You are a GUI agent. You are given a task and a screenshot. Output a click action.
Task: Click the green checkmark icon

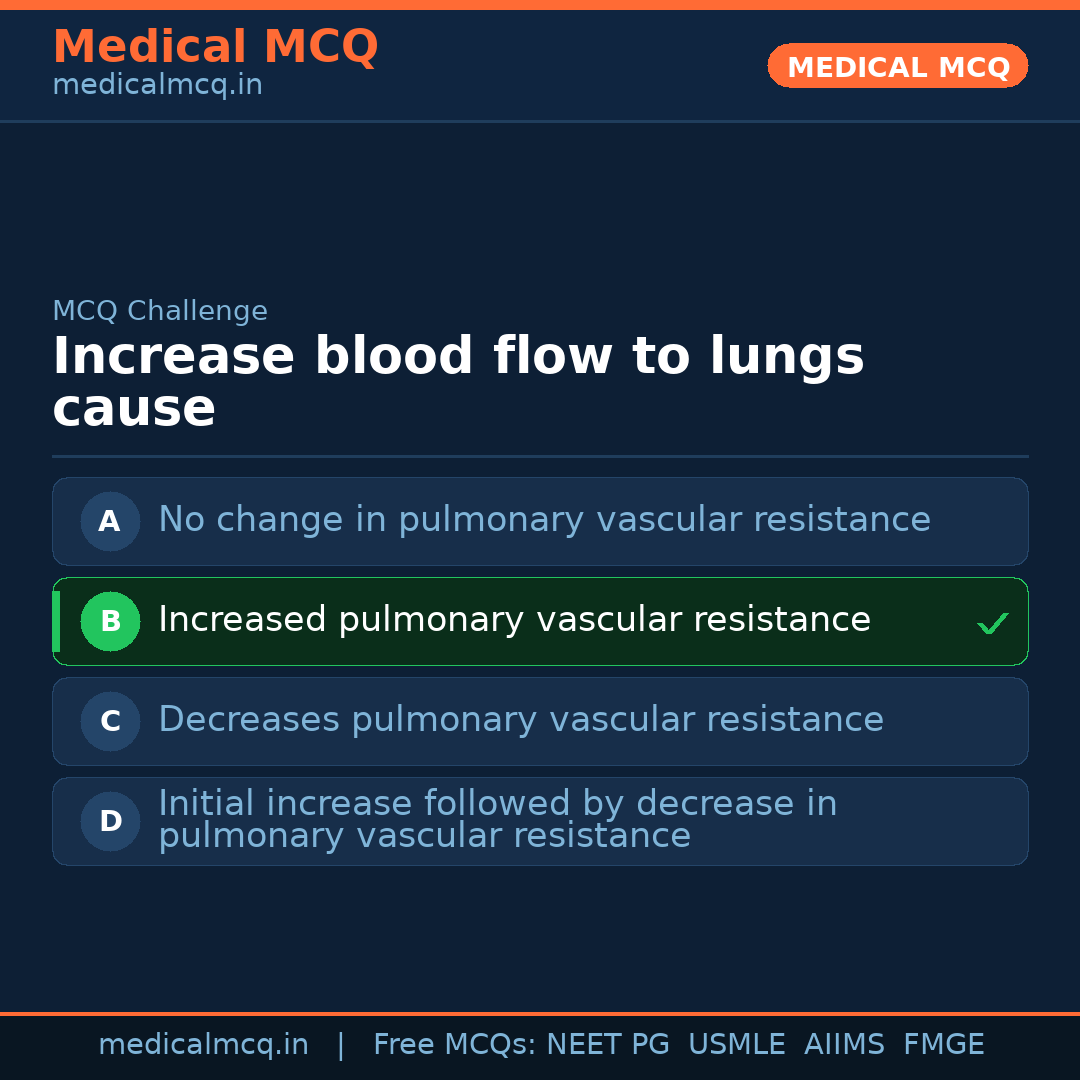[992, 624]
